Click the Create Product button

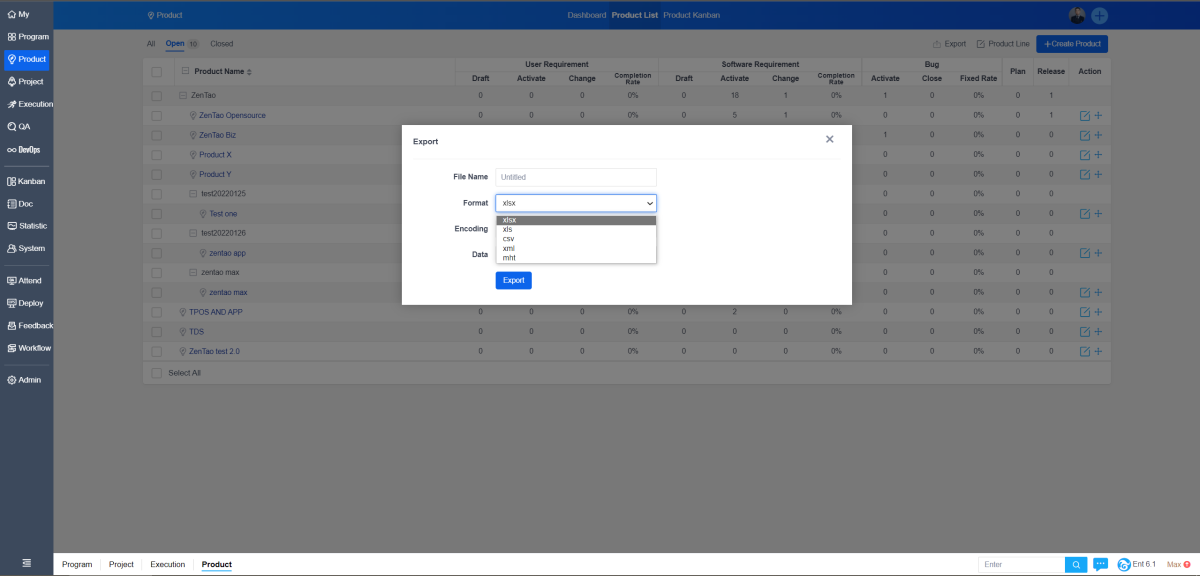pyautogui.click(x=1072, y=44)
